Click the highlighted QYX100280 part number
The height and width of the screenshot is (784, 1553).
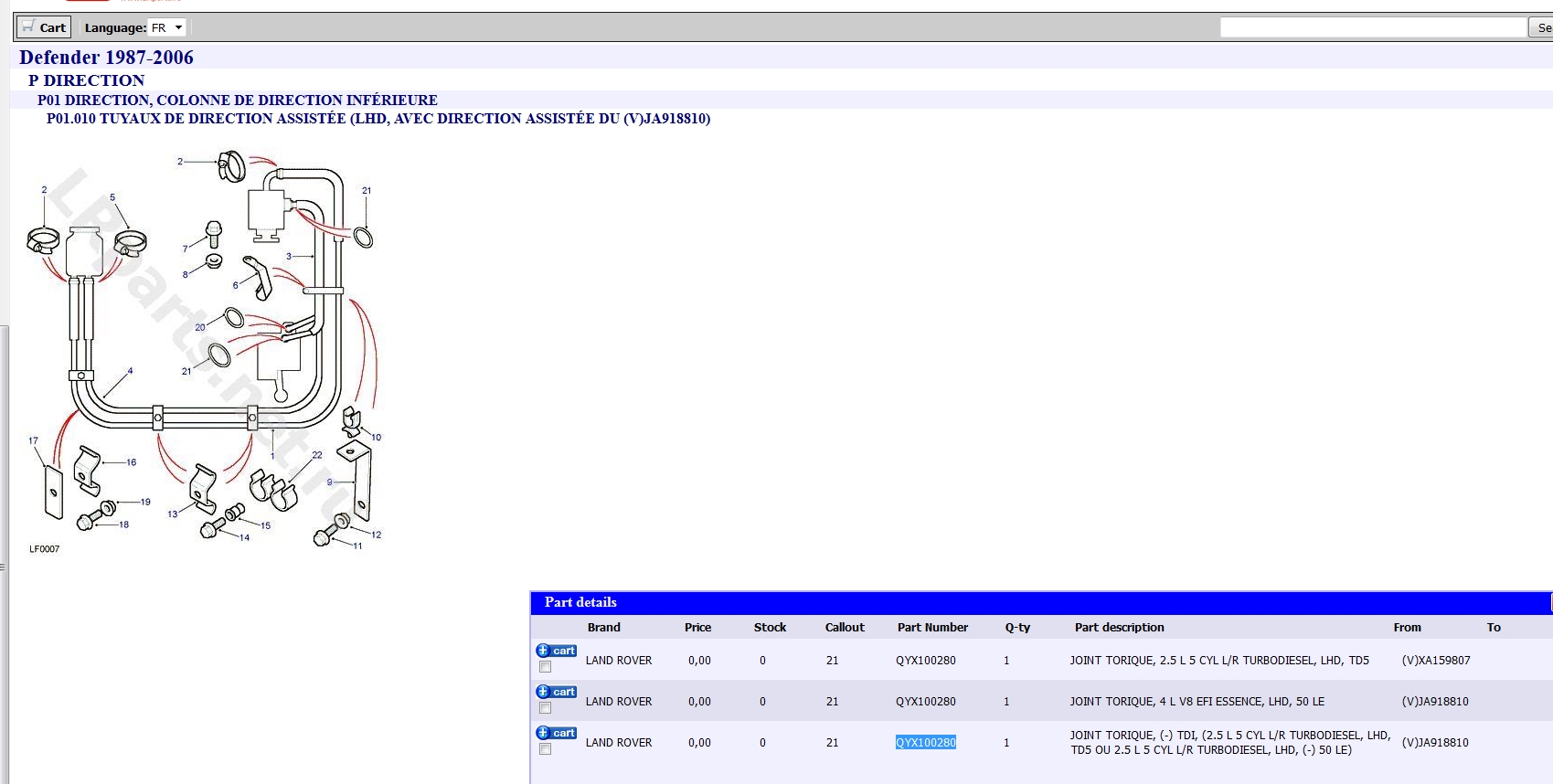tap(925, 743)
